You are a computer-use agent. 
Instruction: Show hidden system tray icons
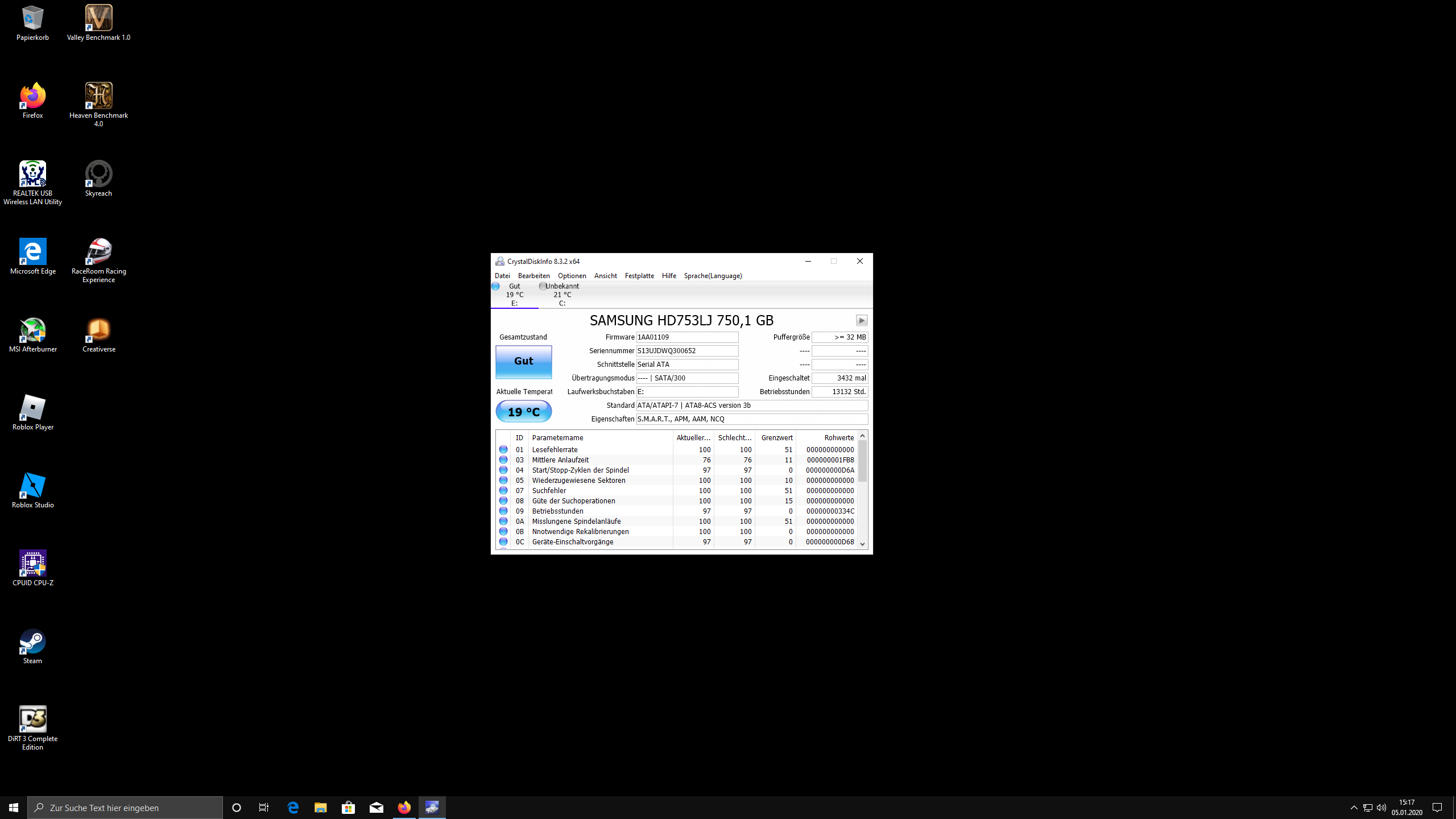[x=1354, y=808]
